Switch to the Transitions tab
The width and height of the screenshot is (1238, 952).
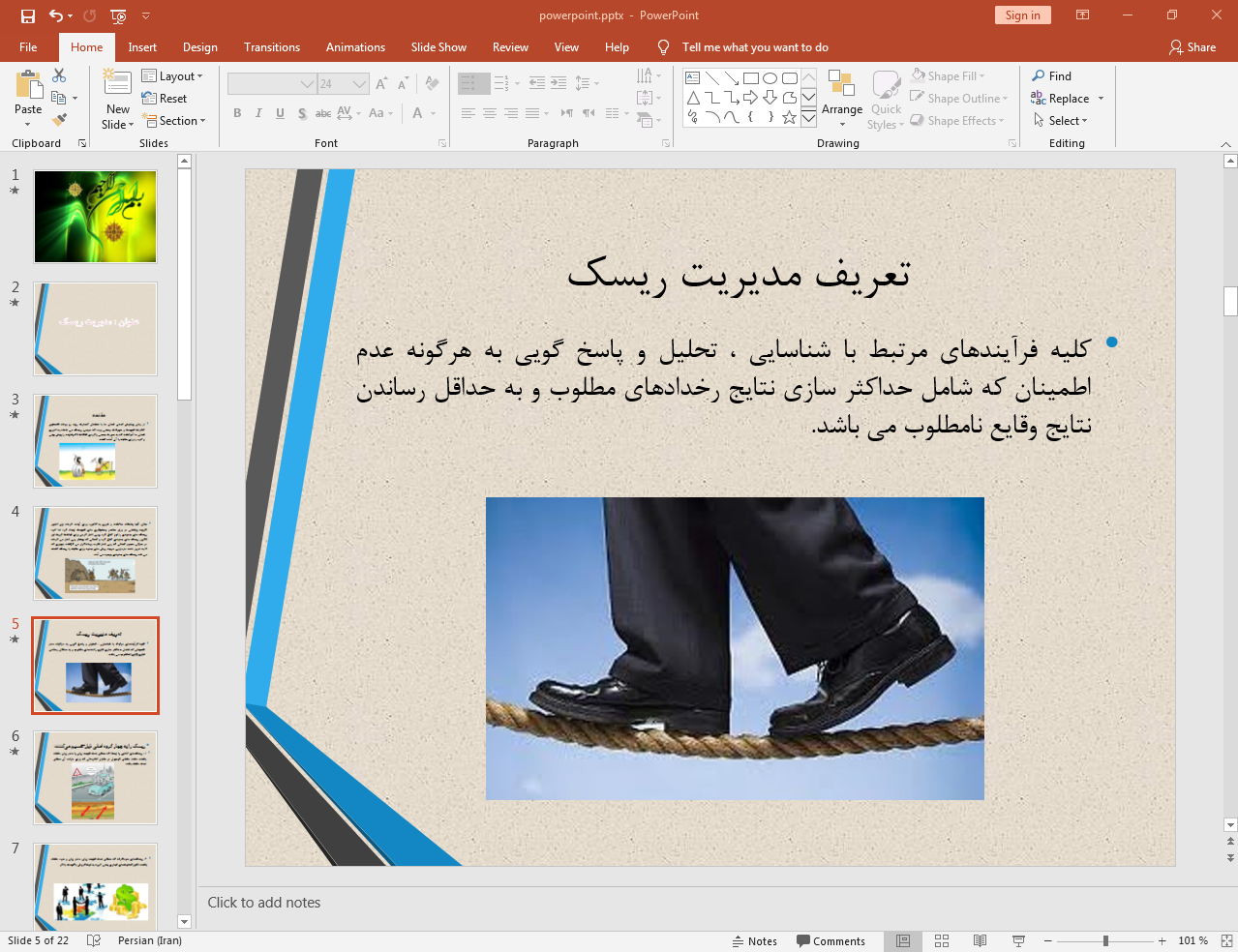[x=272, y=46]
